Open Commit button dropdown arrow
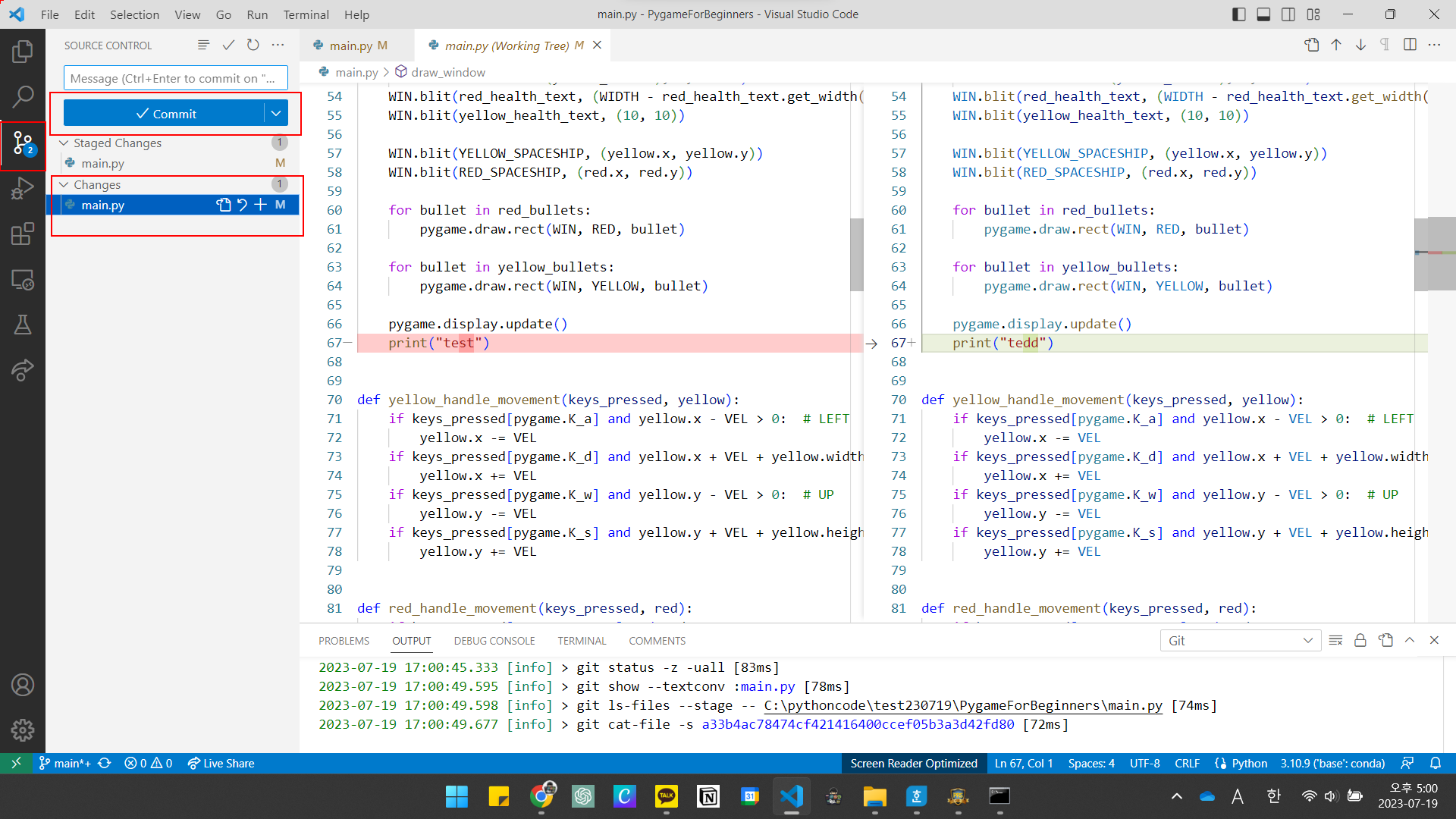 (276, 114)
